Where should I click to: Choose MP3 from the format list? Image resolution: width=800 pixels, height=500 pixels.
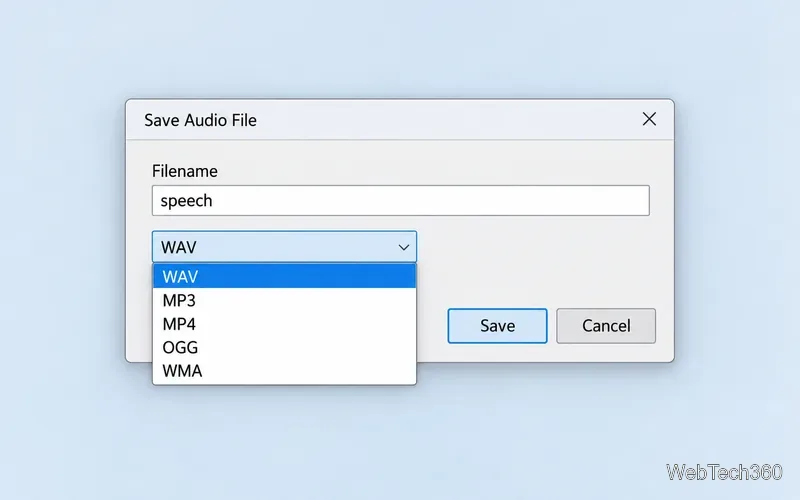[x=284, y=300]
